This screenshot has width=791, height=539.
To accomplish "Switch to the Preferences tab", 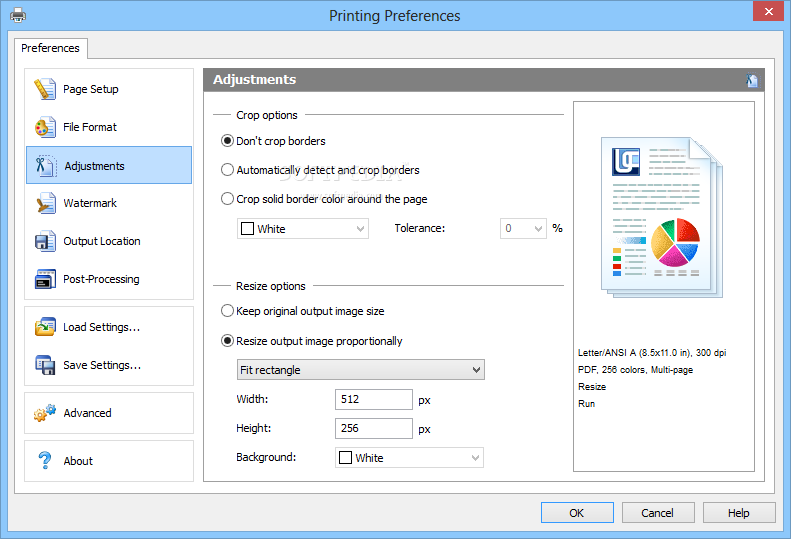I will [x=50, y=48].
